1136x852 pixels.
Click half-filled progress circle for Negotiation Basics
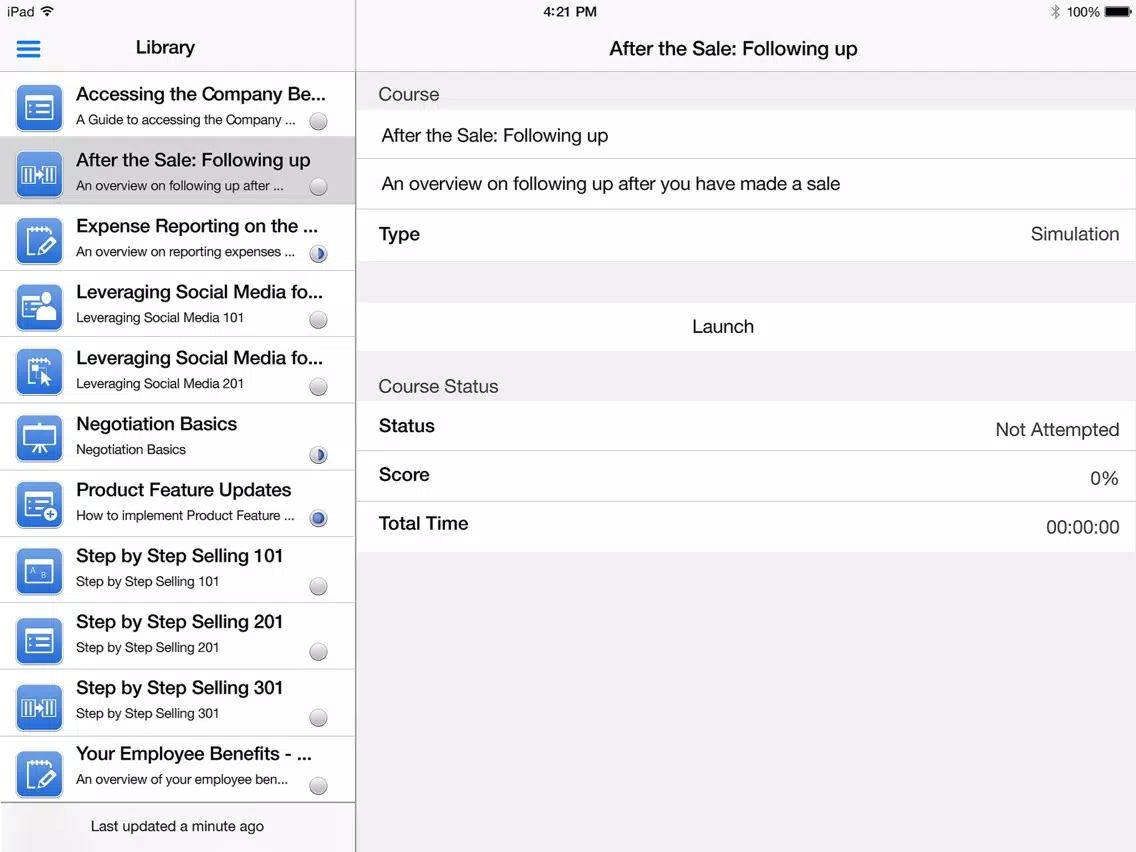coord(318,455)
